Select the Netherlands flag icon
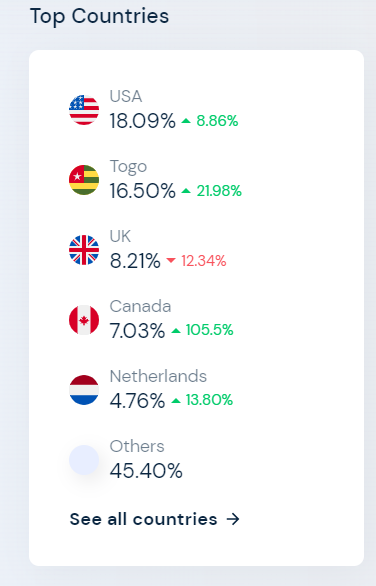 pyautogui.click(x=84, y=390)
